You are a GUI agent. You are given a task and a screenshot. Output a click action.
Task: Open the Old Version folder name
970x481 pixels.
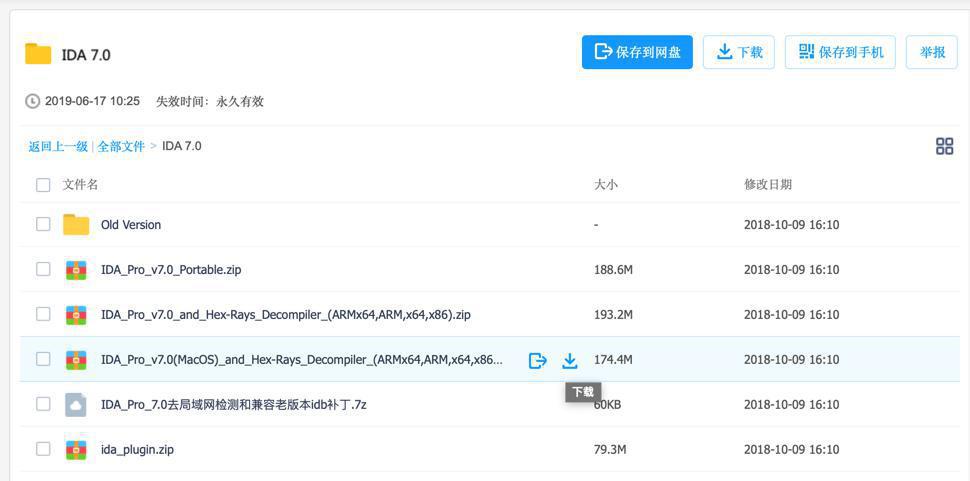pos(131,225)
